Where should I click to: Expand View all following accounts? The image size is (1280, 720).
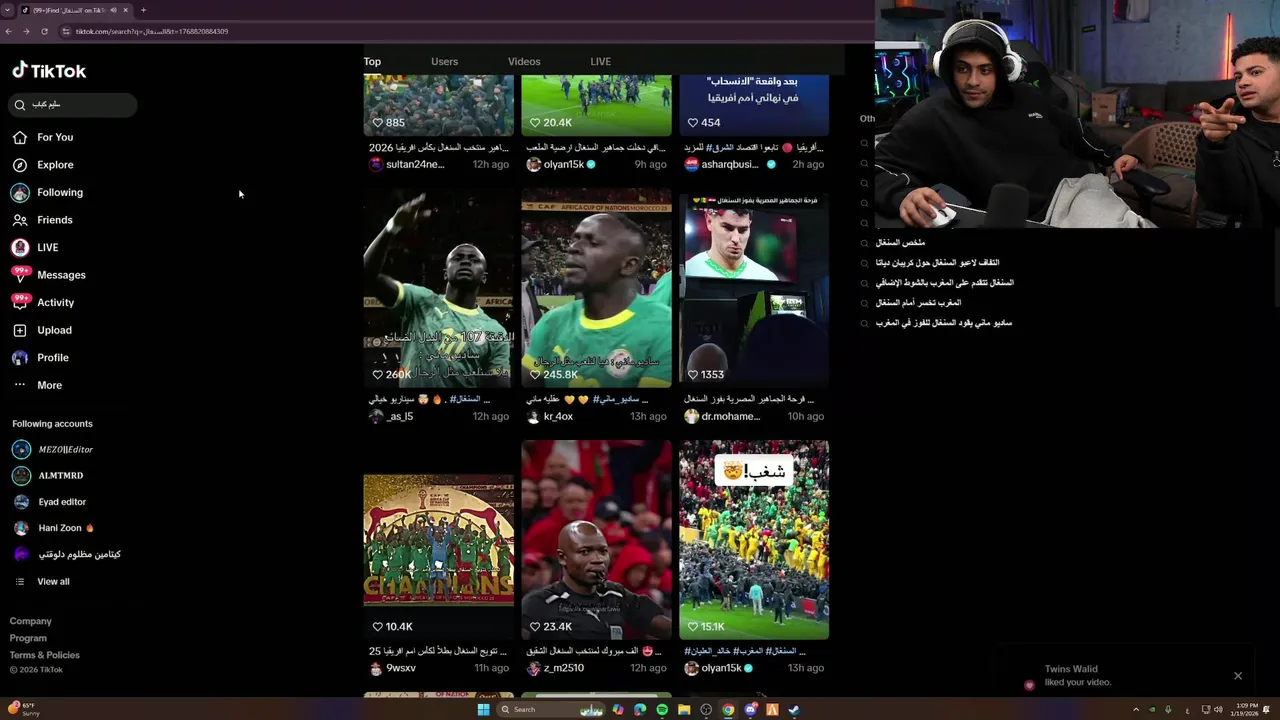click(x=42, y=582)
